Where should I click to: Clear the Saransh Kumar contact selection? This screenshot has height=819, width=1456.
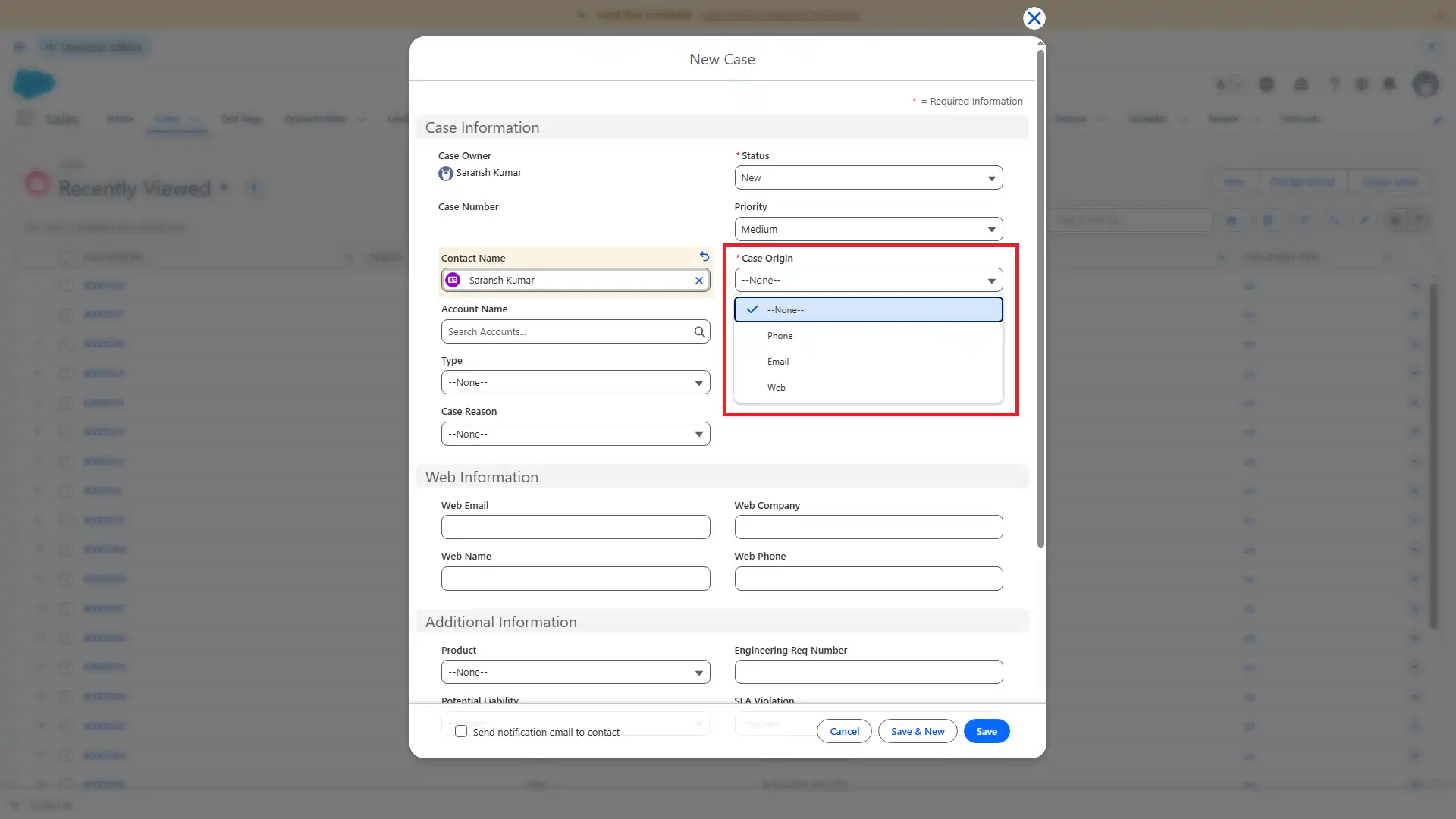[699, 281]
